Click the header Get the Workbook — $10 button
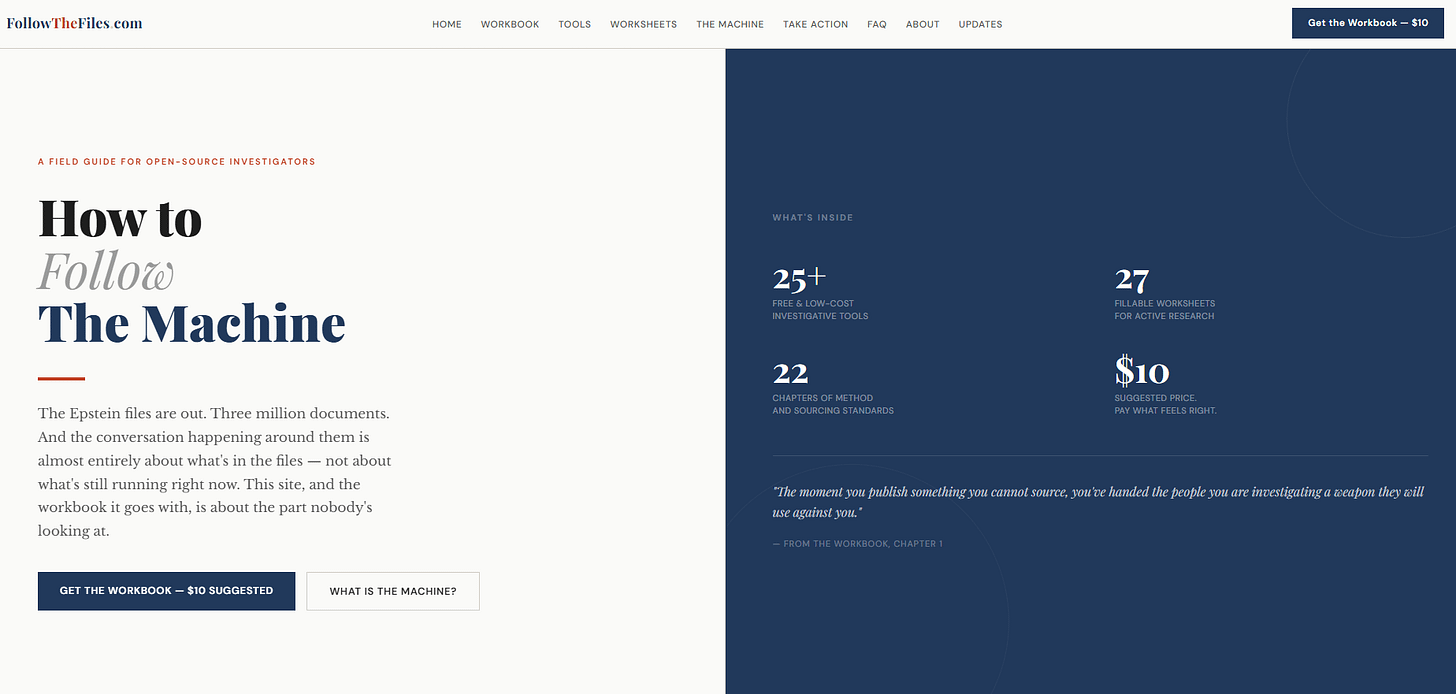 point(1368,23)
